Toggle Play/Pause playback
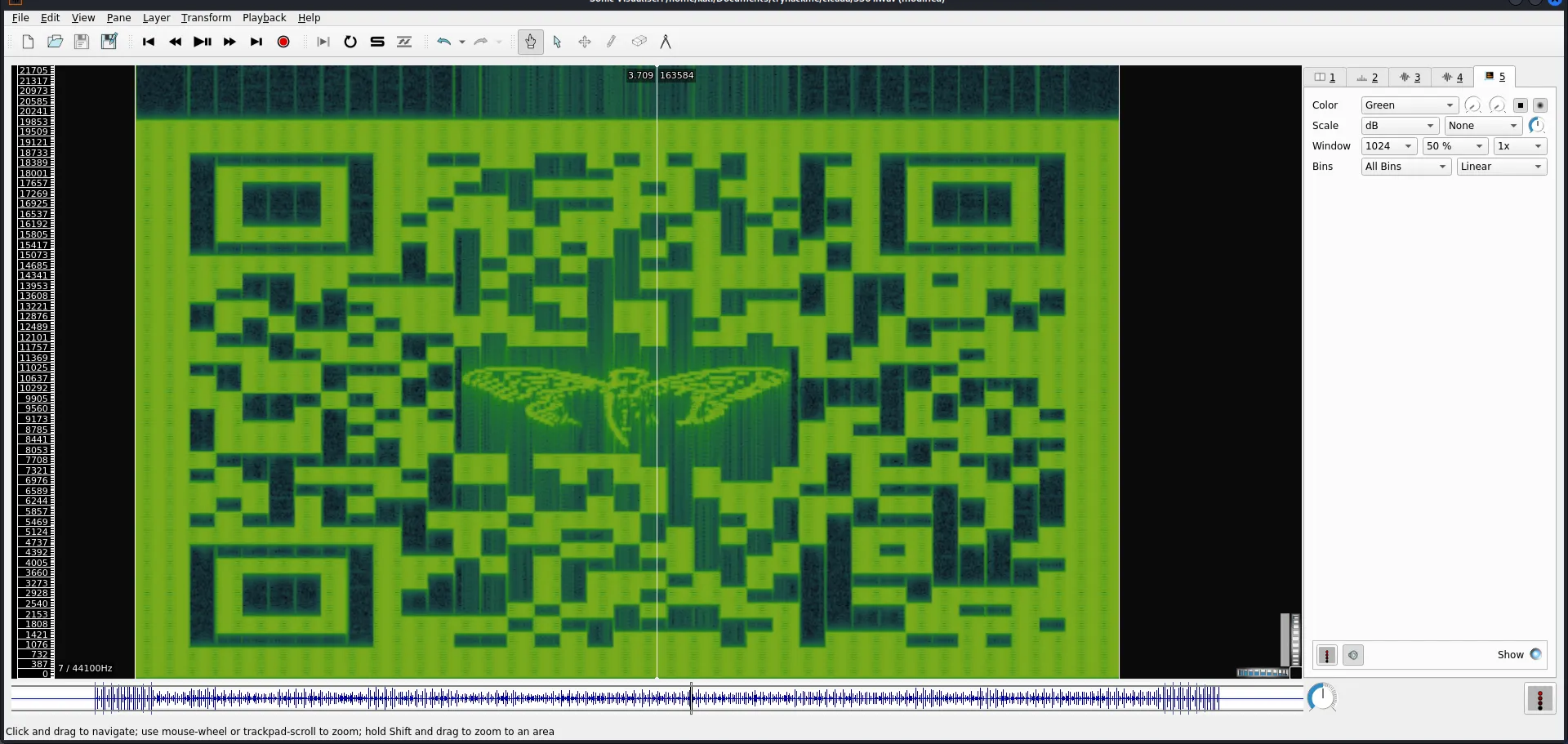The width and height of the screenshot is (1568, 744). tap(203, 42)
